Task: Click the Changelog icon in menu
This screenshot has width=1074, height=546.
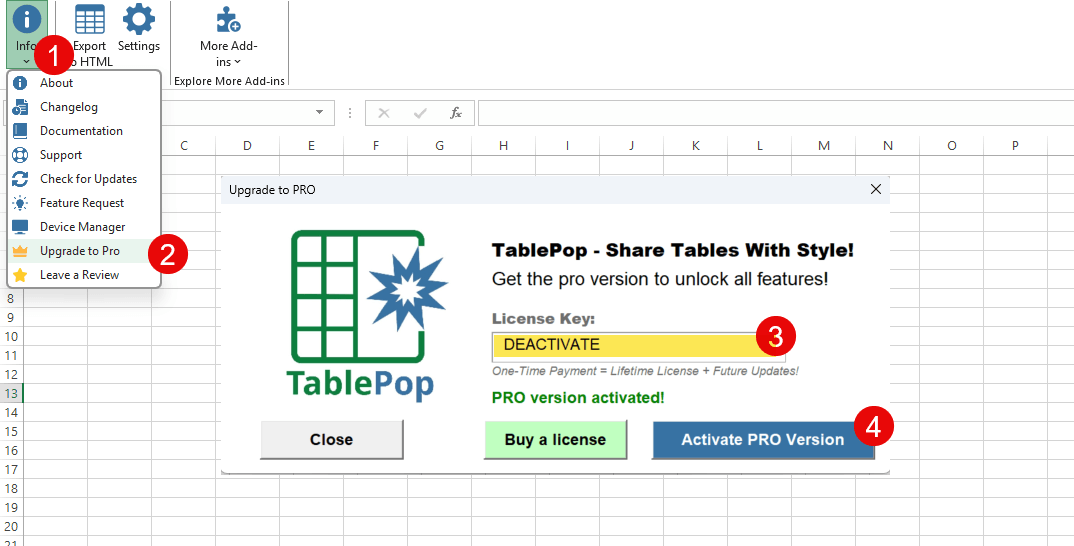Action: click(x=20, y=107)
